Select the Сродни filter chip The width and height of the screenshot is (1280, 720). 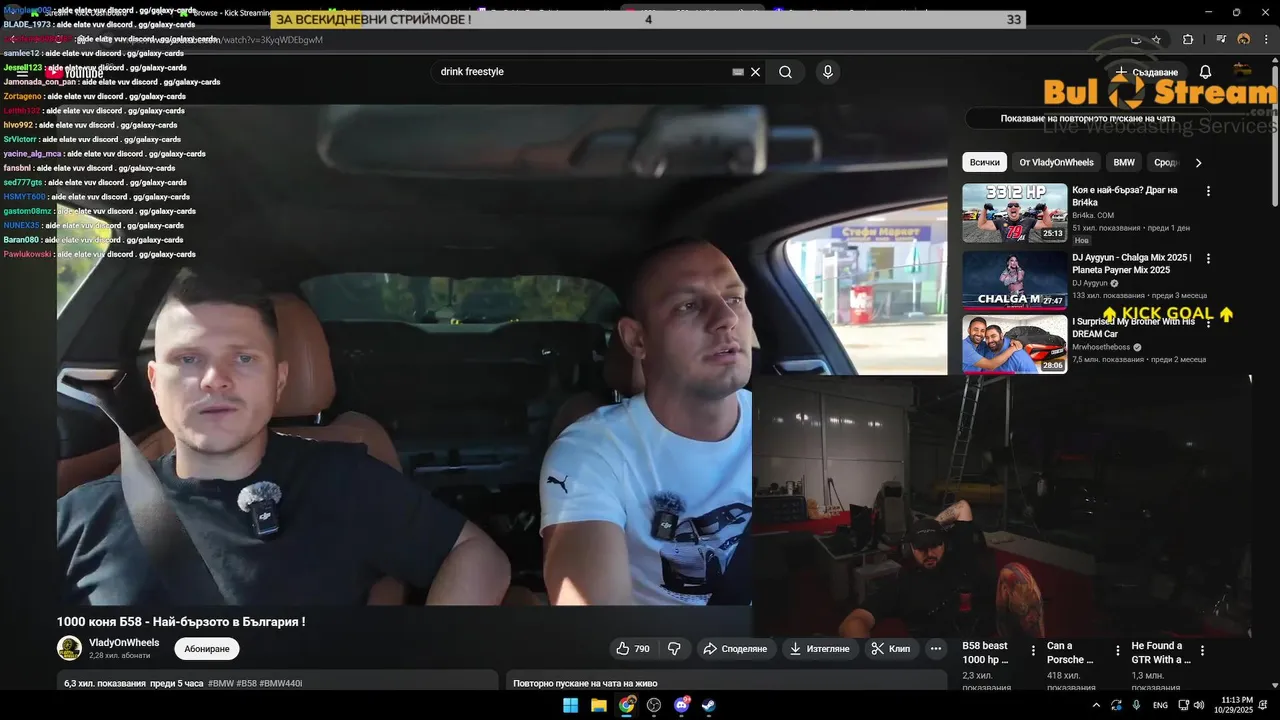tap(1165, 162)
